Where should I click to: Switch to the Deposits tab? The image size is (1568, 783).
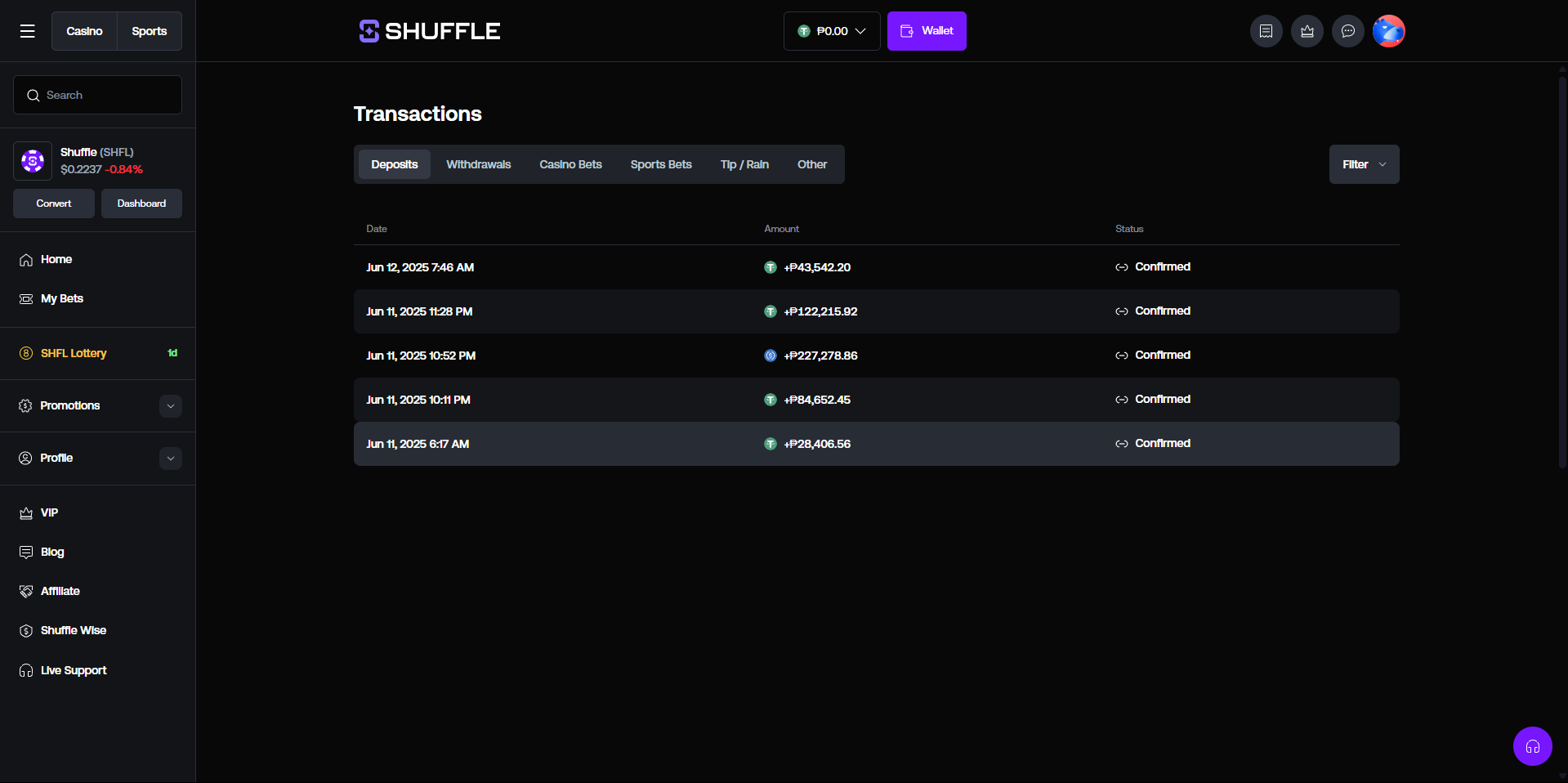point(395,164)
